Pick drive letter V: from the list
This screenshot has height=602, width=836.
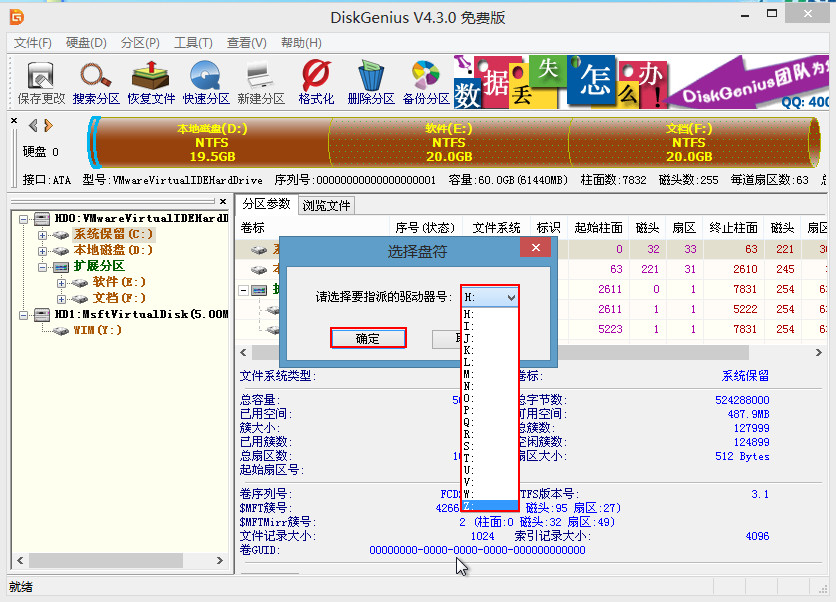point(489,481)
